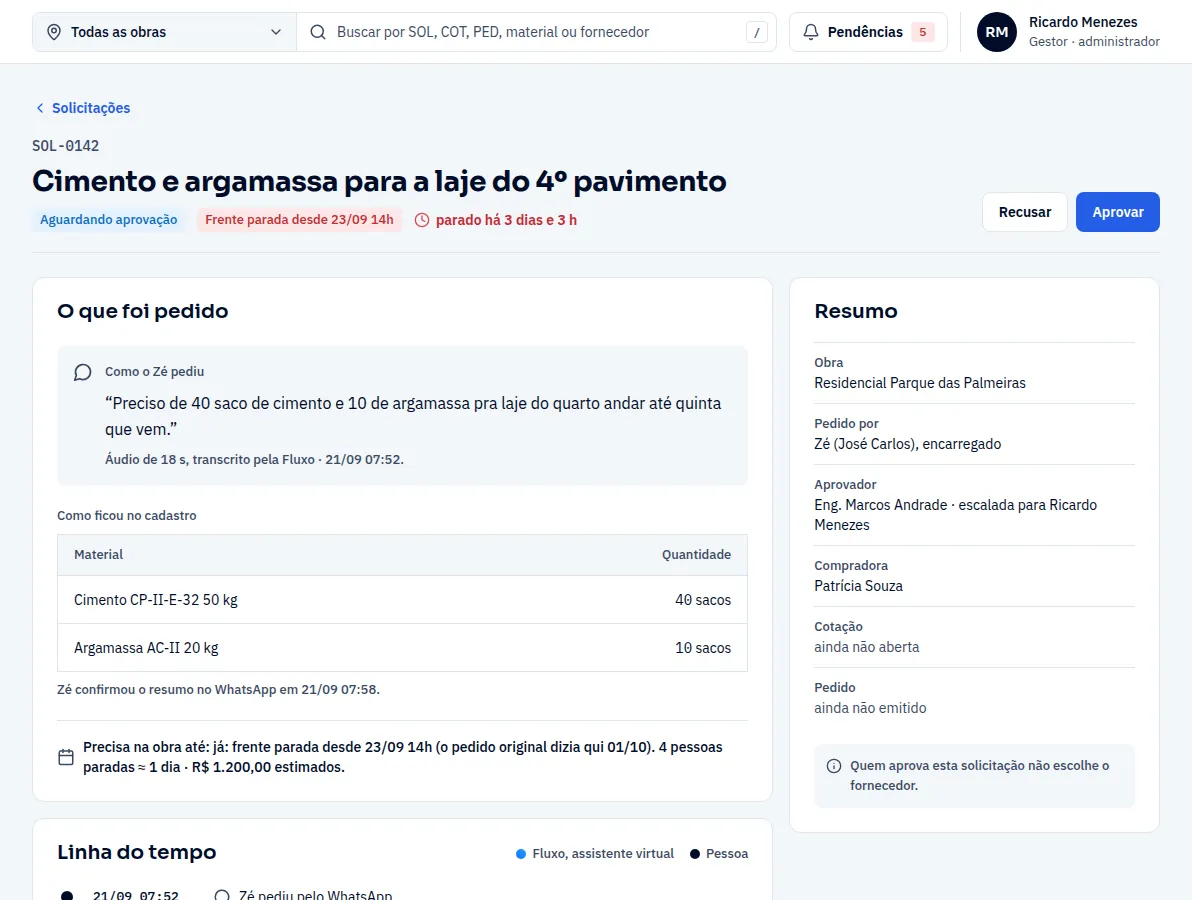Click the slash shortcut key hint

tap(756, 32)
